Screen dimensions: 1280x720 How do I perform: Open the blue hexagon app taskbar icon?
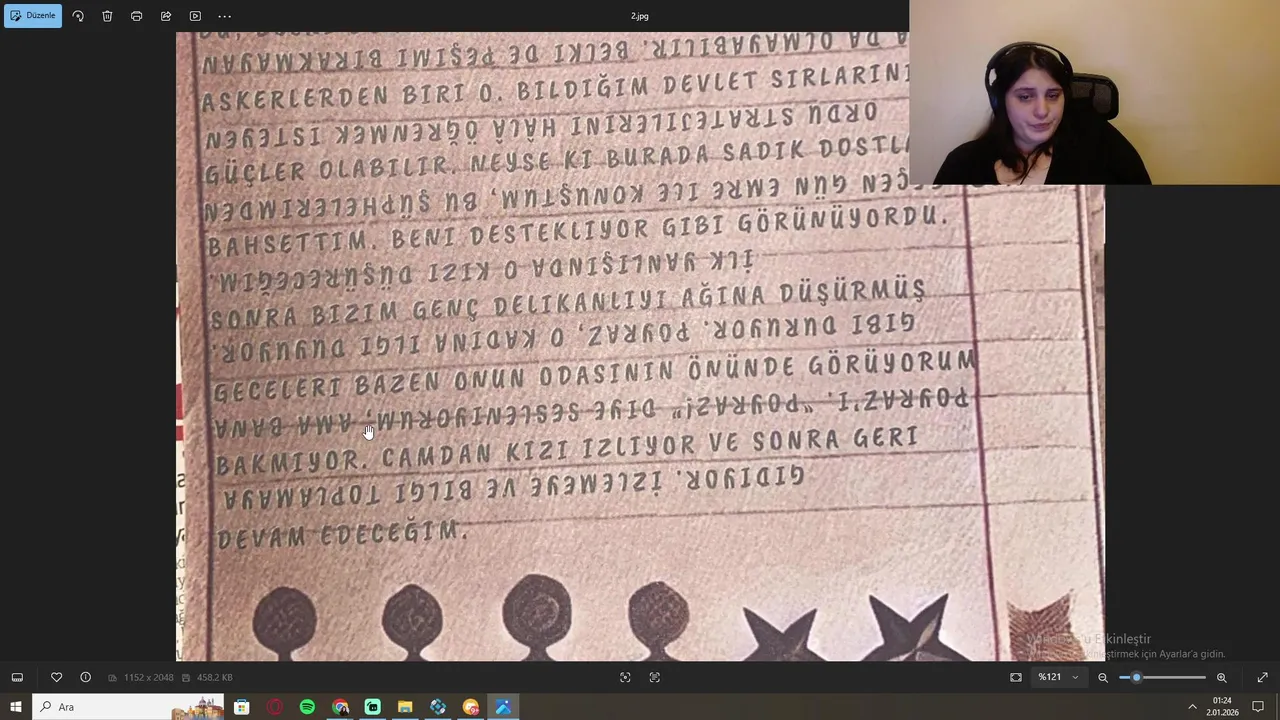point(438,707)
